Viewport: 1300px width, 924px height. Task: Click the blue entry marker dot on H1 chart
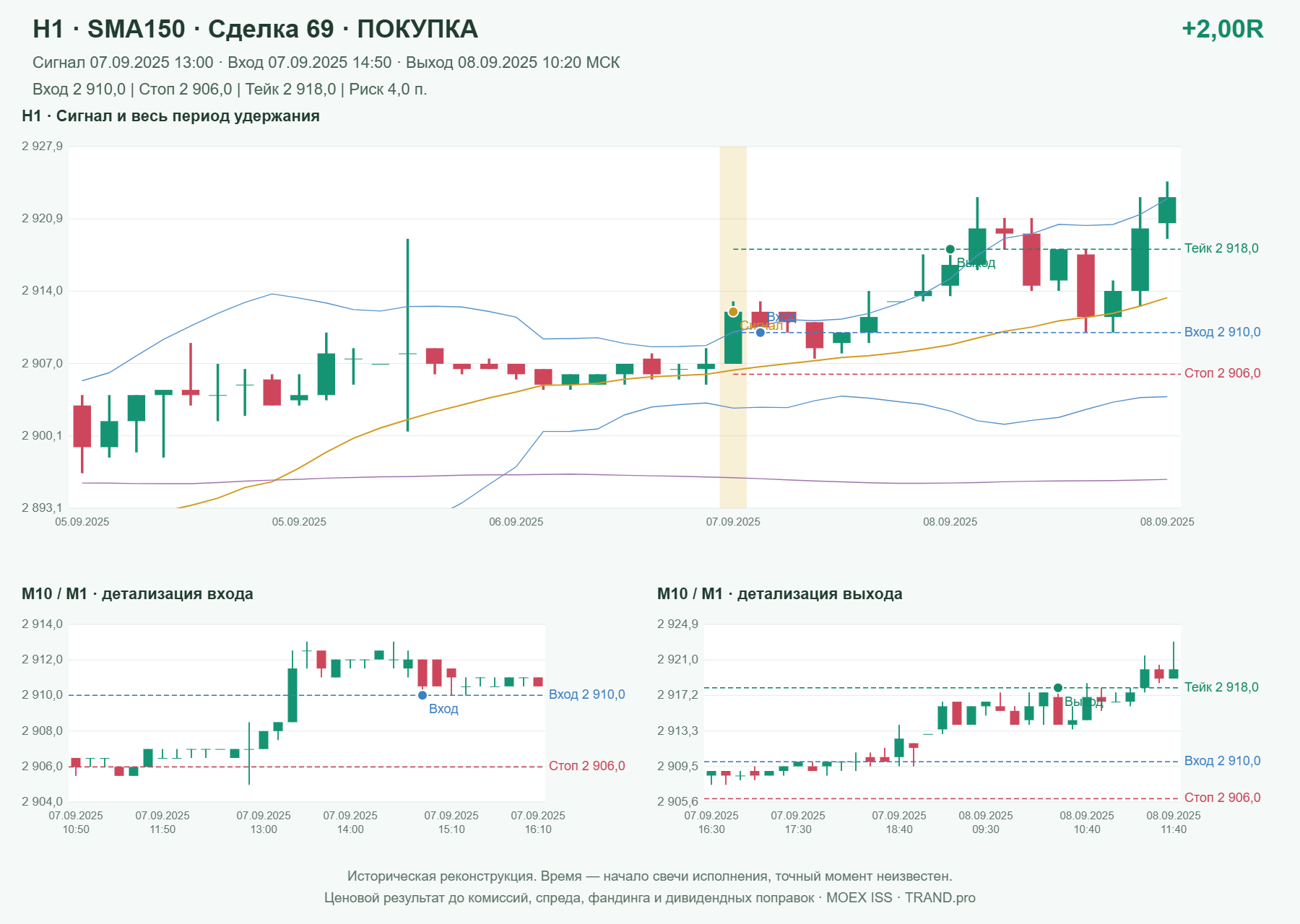pyautogui.click(x=760, y=332)
